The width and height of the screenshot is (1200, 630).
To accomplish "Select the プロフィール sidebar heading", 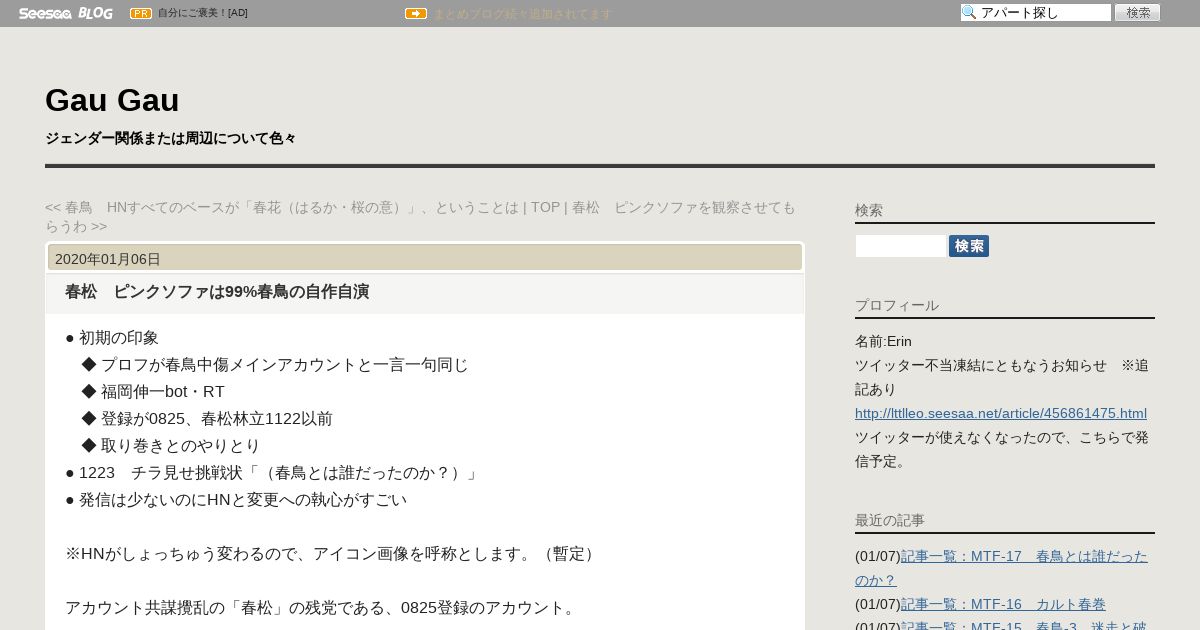I will click(897, 305).
